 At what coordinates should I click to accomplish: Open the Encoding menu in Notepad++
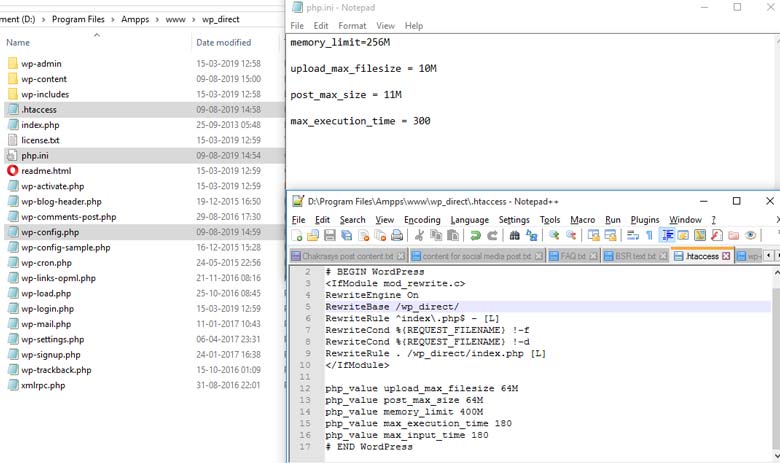[422, 220]
